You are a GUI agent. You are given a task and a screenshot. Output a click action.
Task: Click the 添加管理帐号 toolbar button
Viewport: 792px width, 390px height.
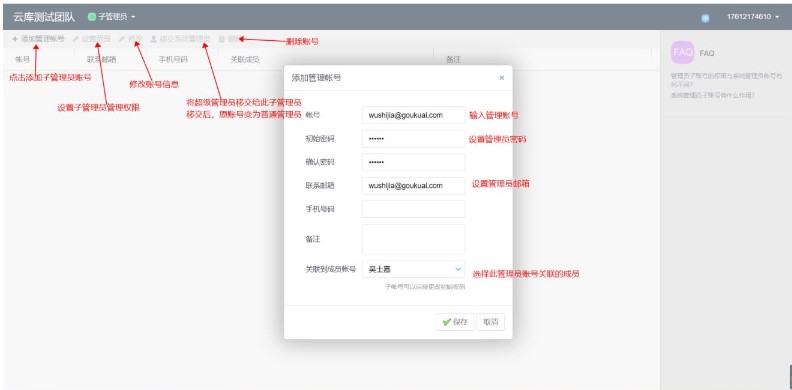click(38, 39)
